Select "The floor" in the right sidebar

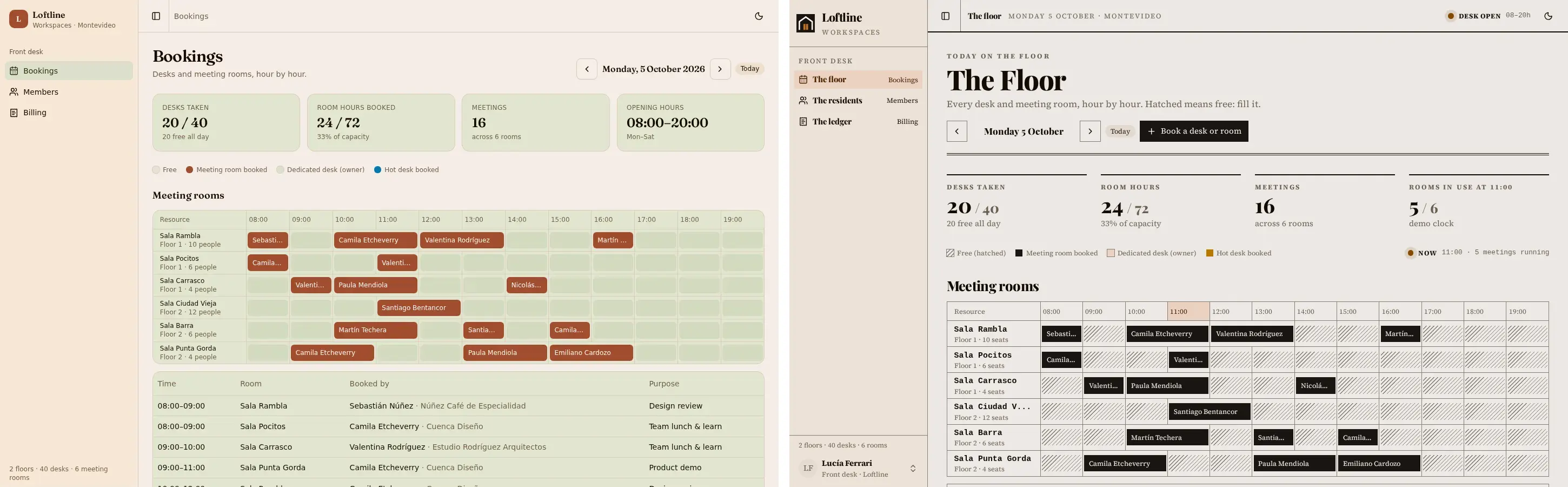tap(858, 79)
